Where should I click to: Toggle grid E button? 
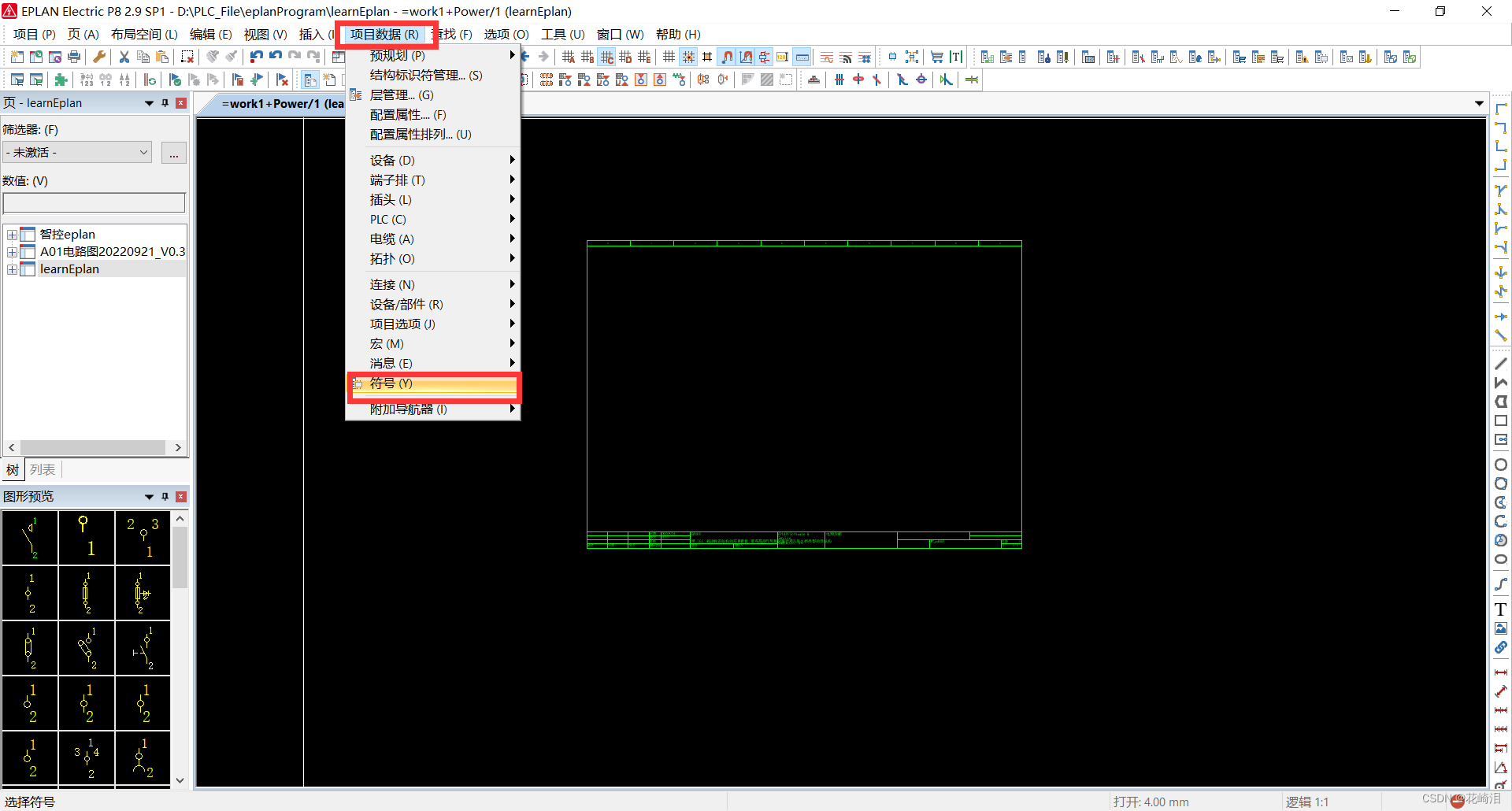644,57
